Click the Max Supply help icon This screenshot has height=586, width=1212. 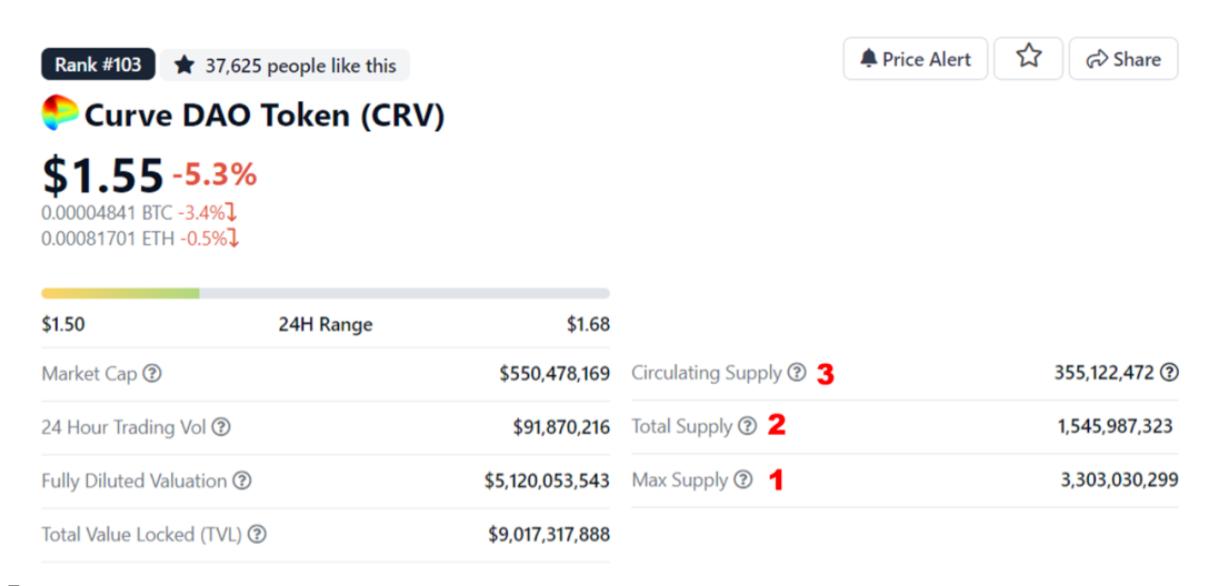click(742, 480)
